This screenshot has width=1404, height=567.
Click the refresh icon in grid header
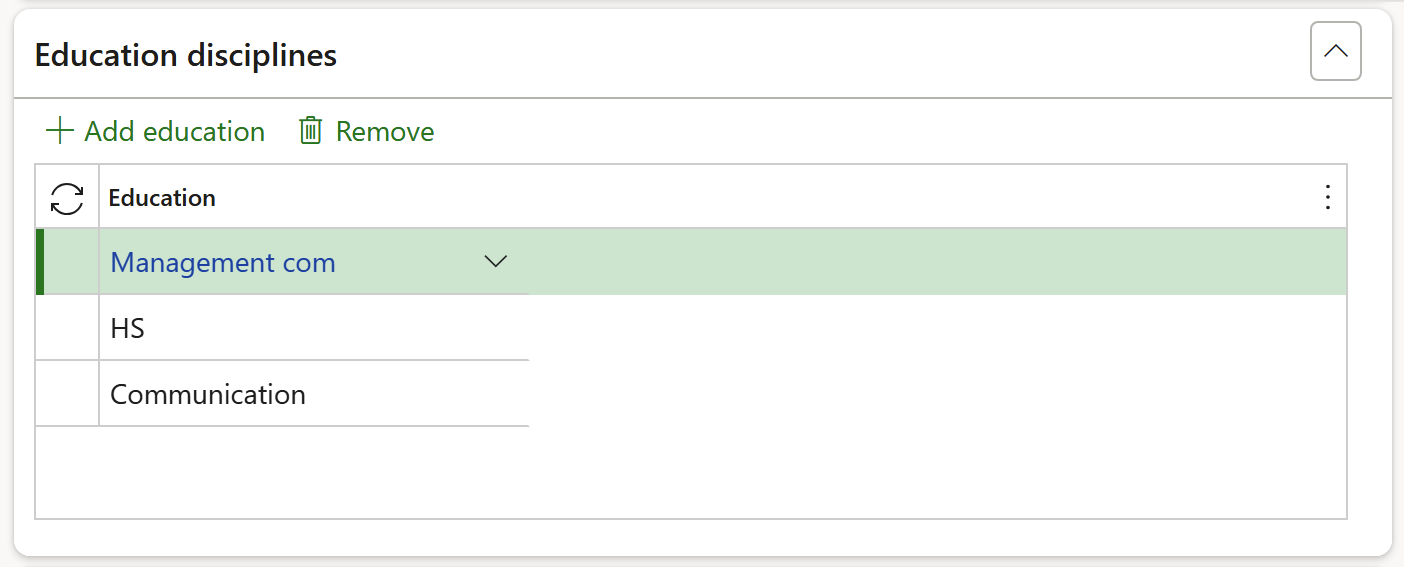coord(67,198)
